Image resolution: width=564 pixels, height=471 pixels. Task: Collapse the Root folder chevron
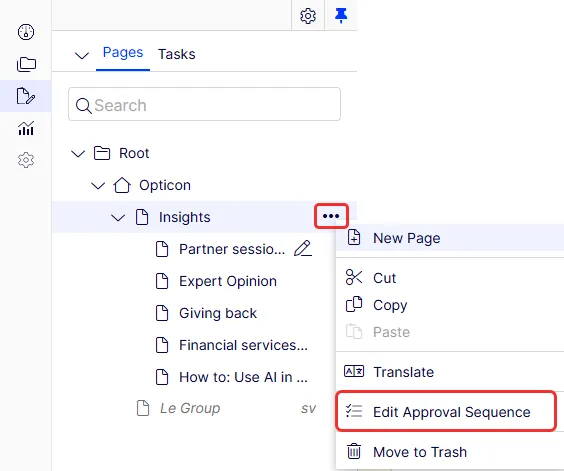click(x=78, y=154)
